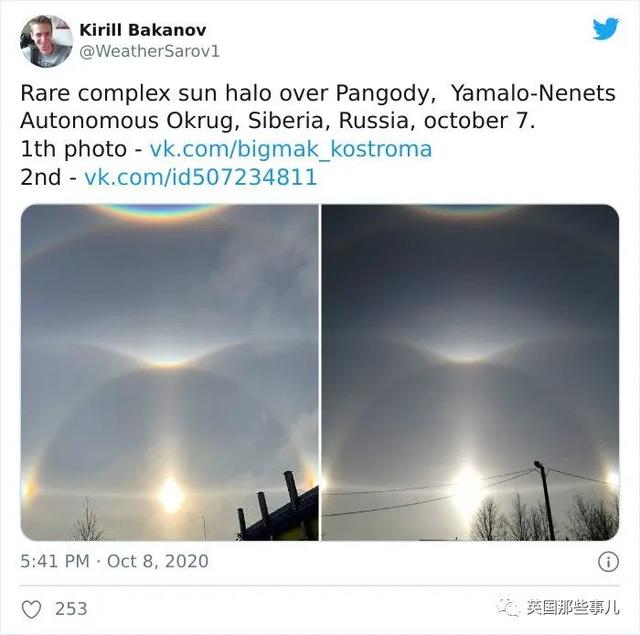Screen dimensions: 640x635
Task: Click the bright sun in left photo
Action: coord(171,495)
